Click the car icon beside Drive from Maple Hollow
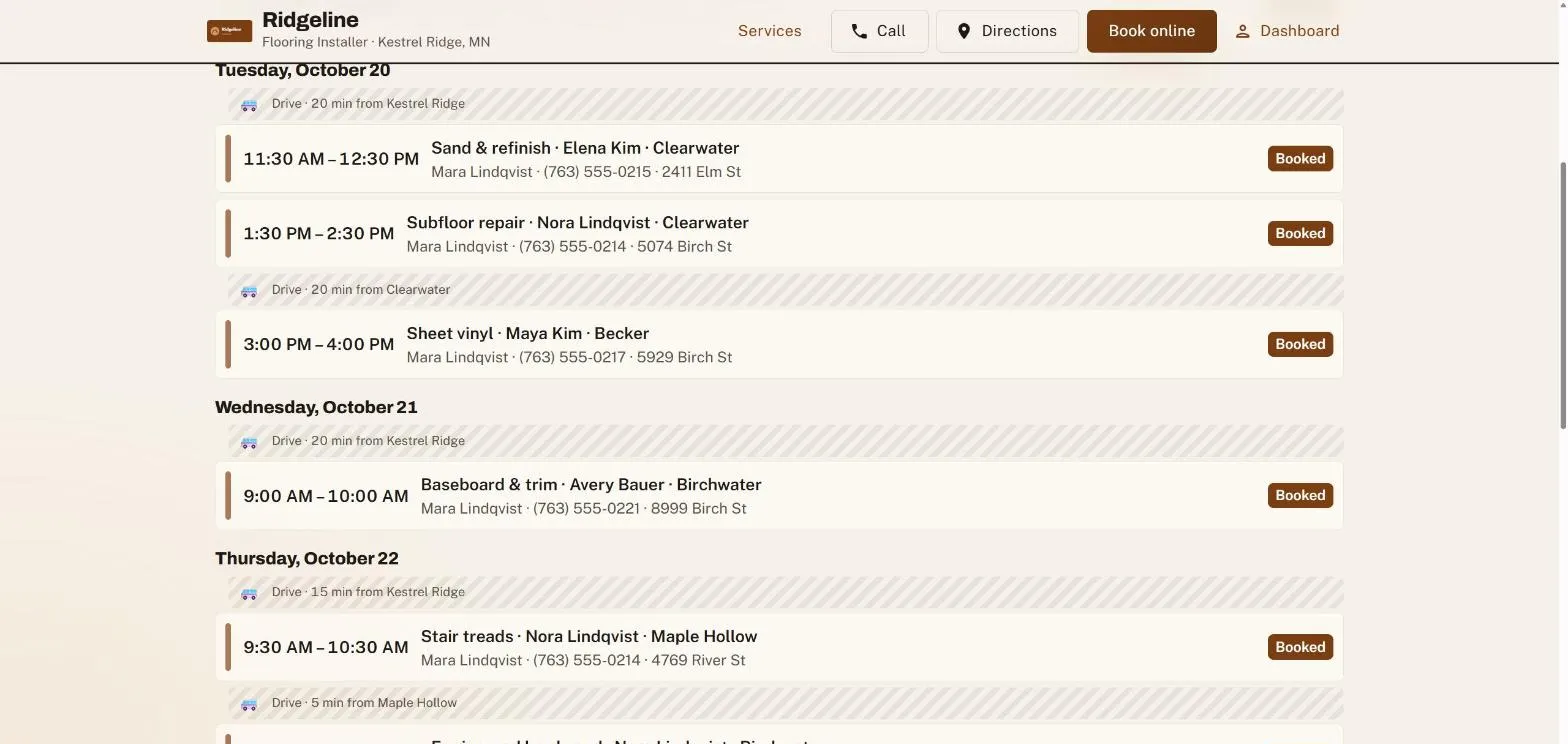This screenshot has width=1568, height=744. (249, 703)
